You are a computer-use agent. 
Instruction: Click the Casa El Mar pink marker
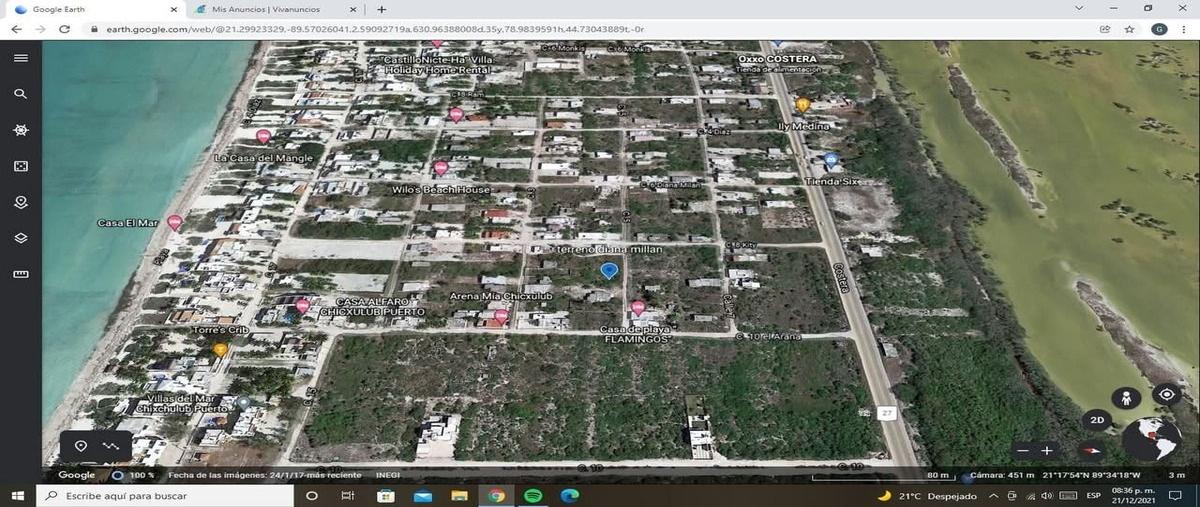pos(175,222)
